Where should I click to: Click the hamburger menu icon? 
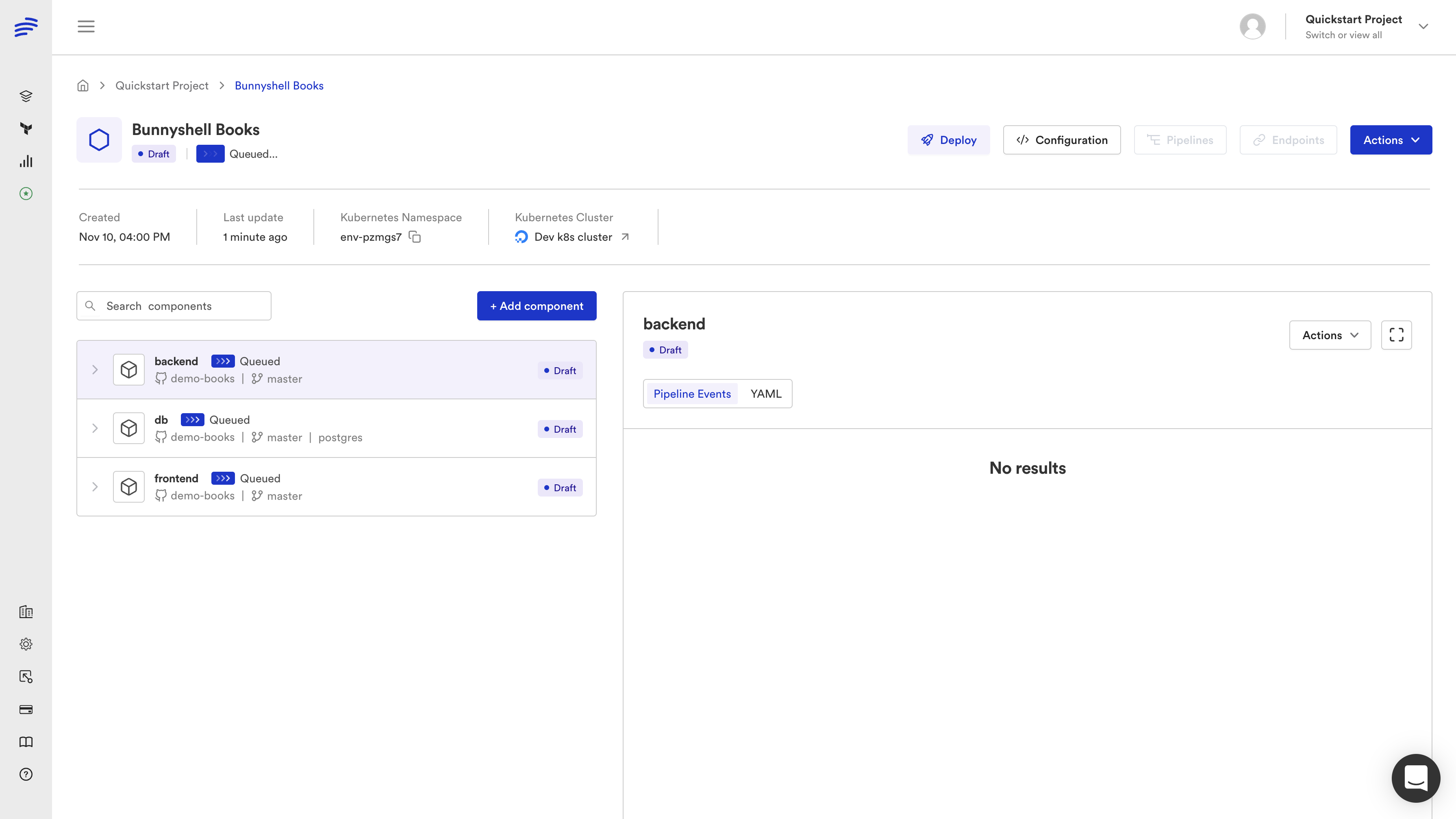pos(86,26)
